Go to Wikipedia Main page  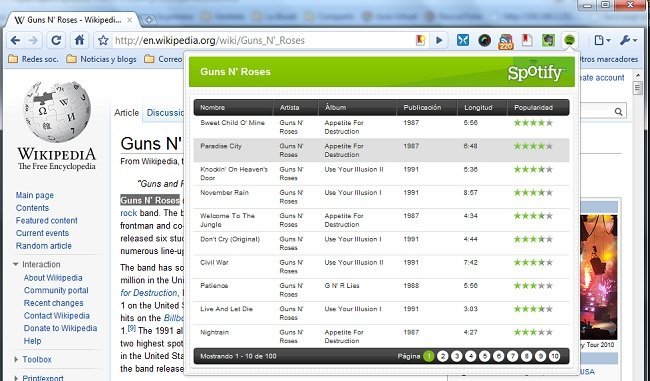pyautogui.click(x=34, y=195)
